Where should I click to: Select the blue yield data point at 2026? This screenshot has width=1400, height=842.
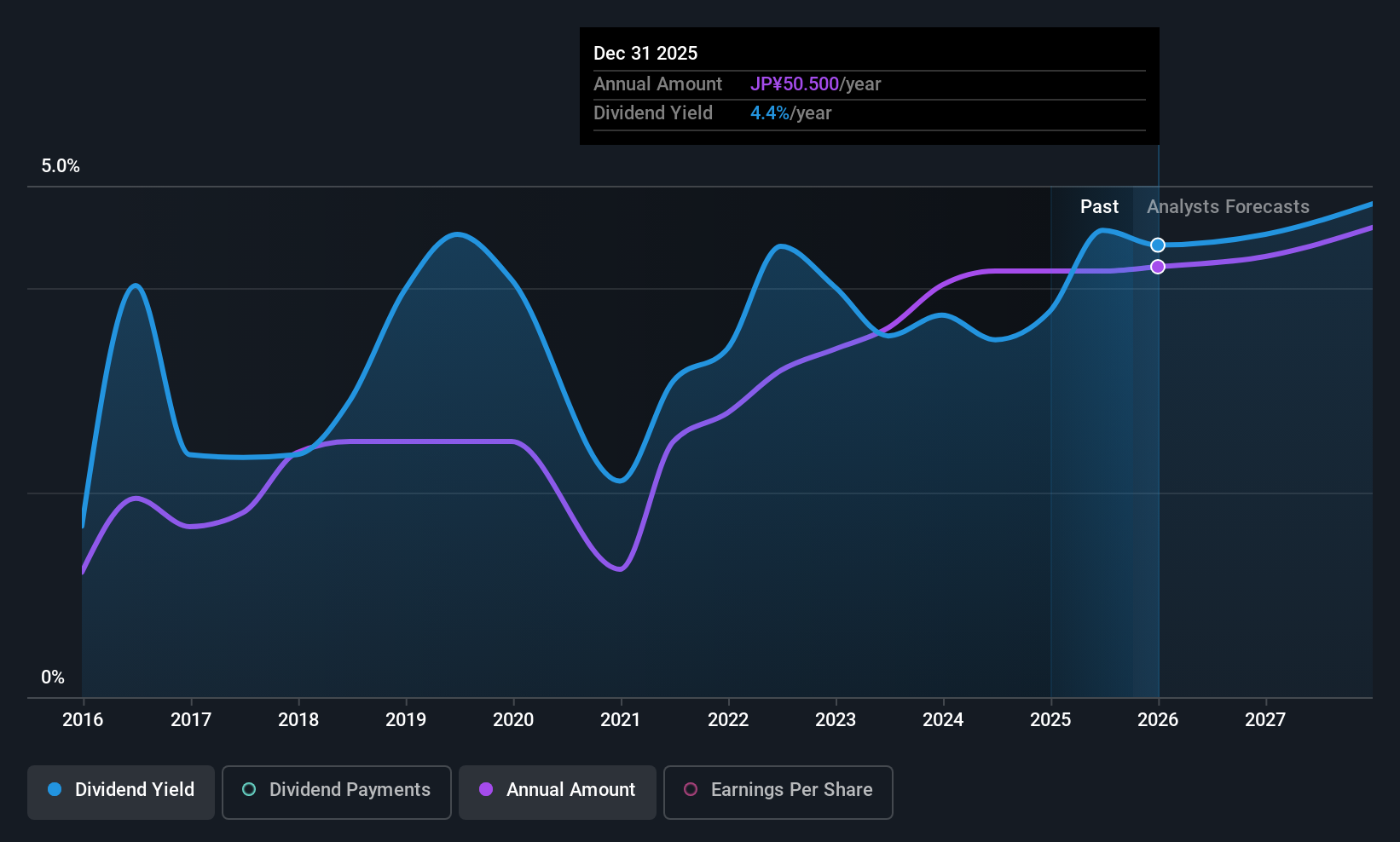pos(1158,245)
